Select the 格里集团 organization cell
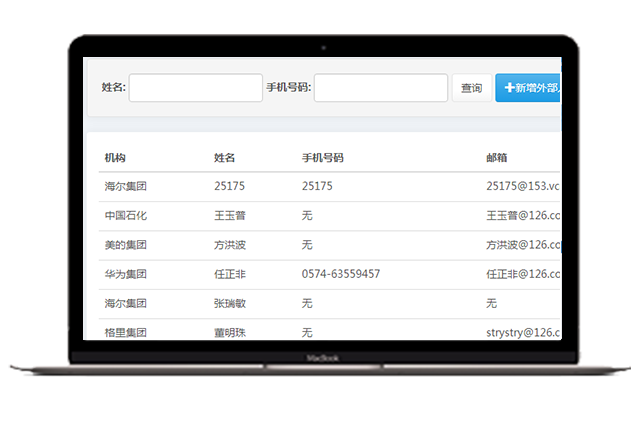 [126, 331]
